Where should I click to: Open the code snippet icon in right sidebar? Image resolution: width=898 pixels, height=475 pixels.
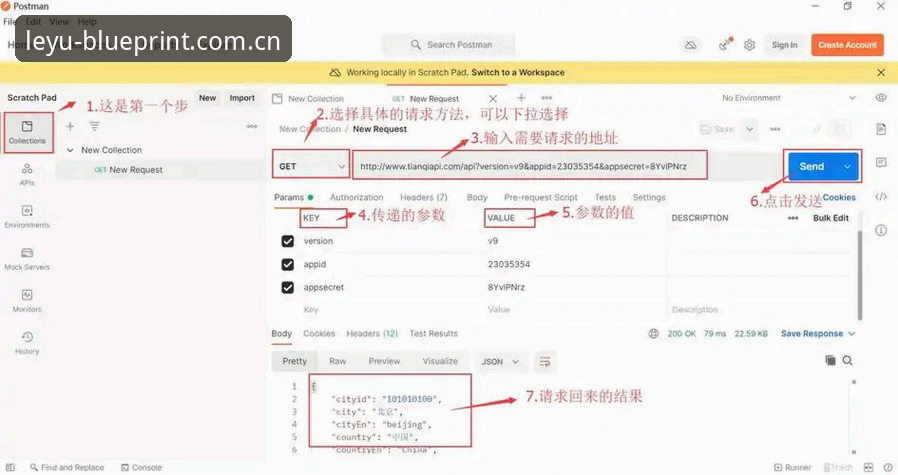pyautogui.click(x=881, y=197)
